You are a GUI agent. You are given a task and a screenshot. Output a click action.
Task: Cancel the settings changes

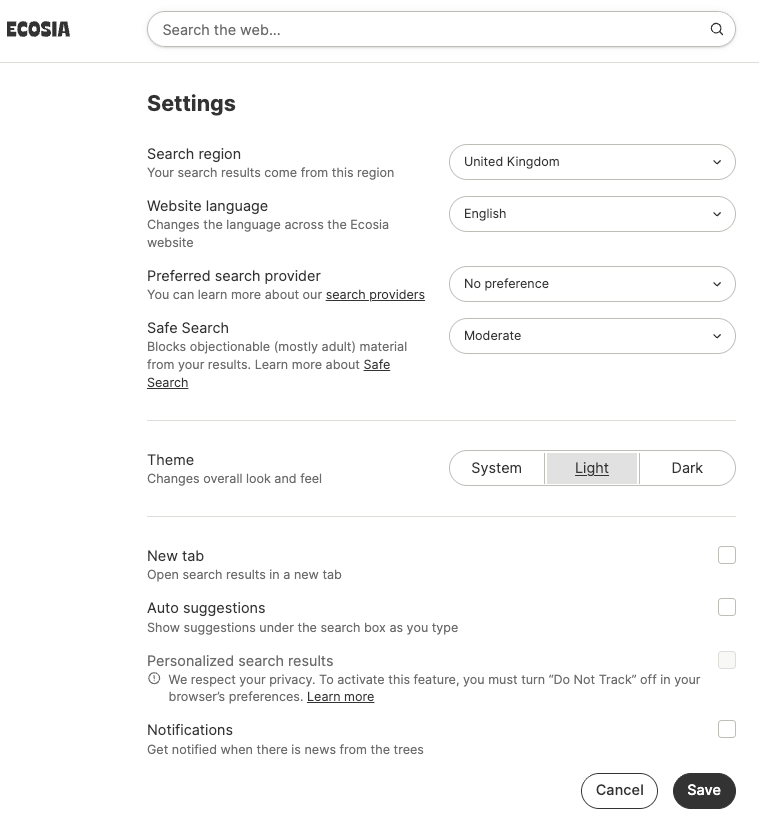[x=619, y=790]
